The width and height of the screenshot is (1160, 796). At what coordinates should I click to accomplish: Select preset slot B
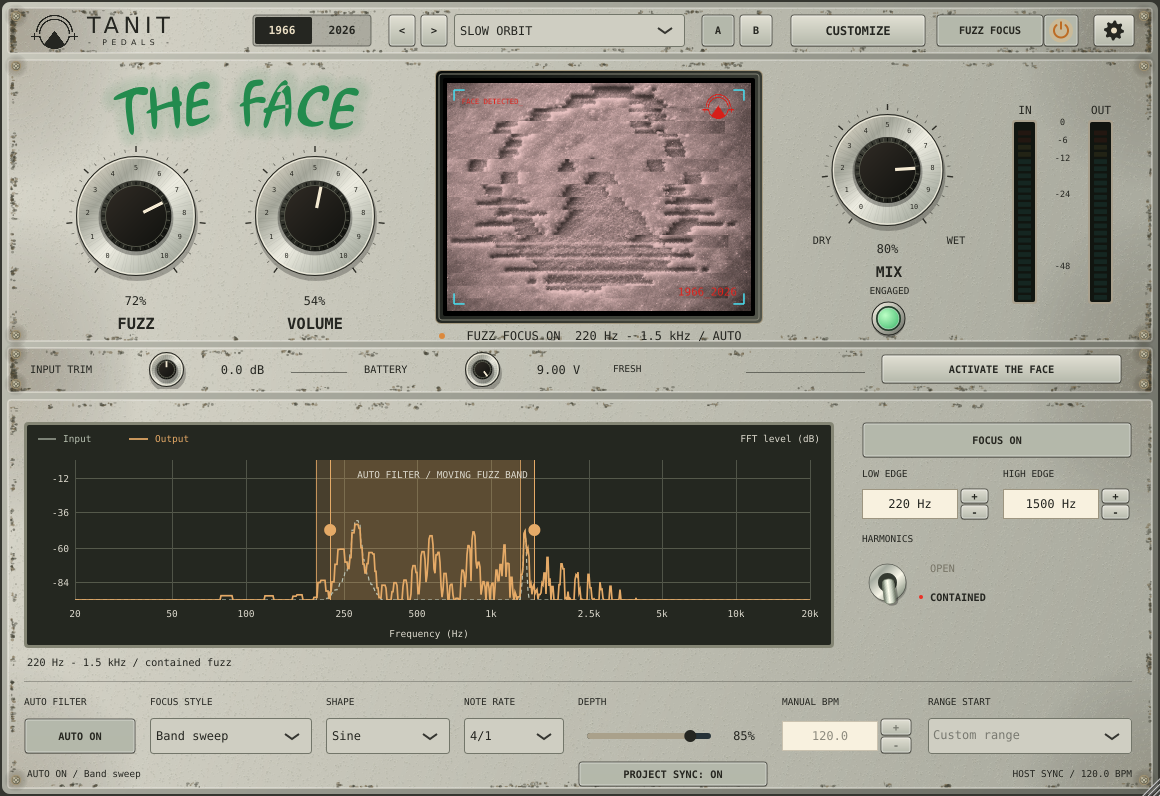coord(755,30)
